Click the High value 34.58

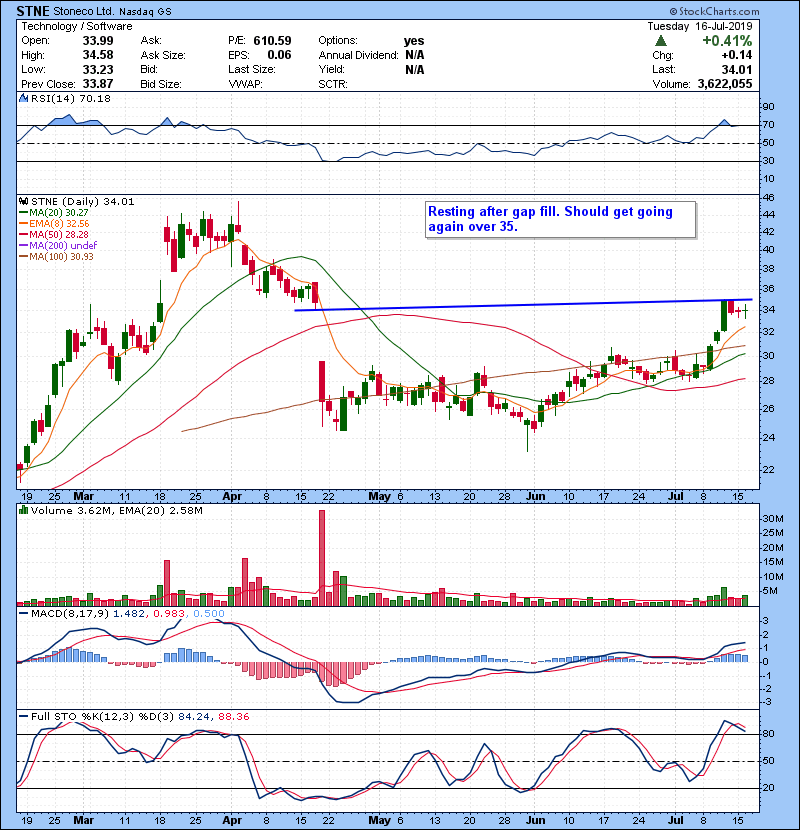(x=98, y=55)
